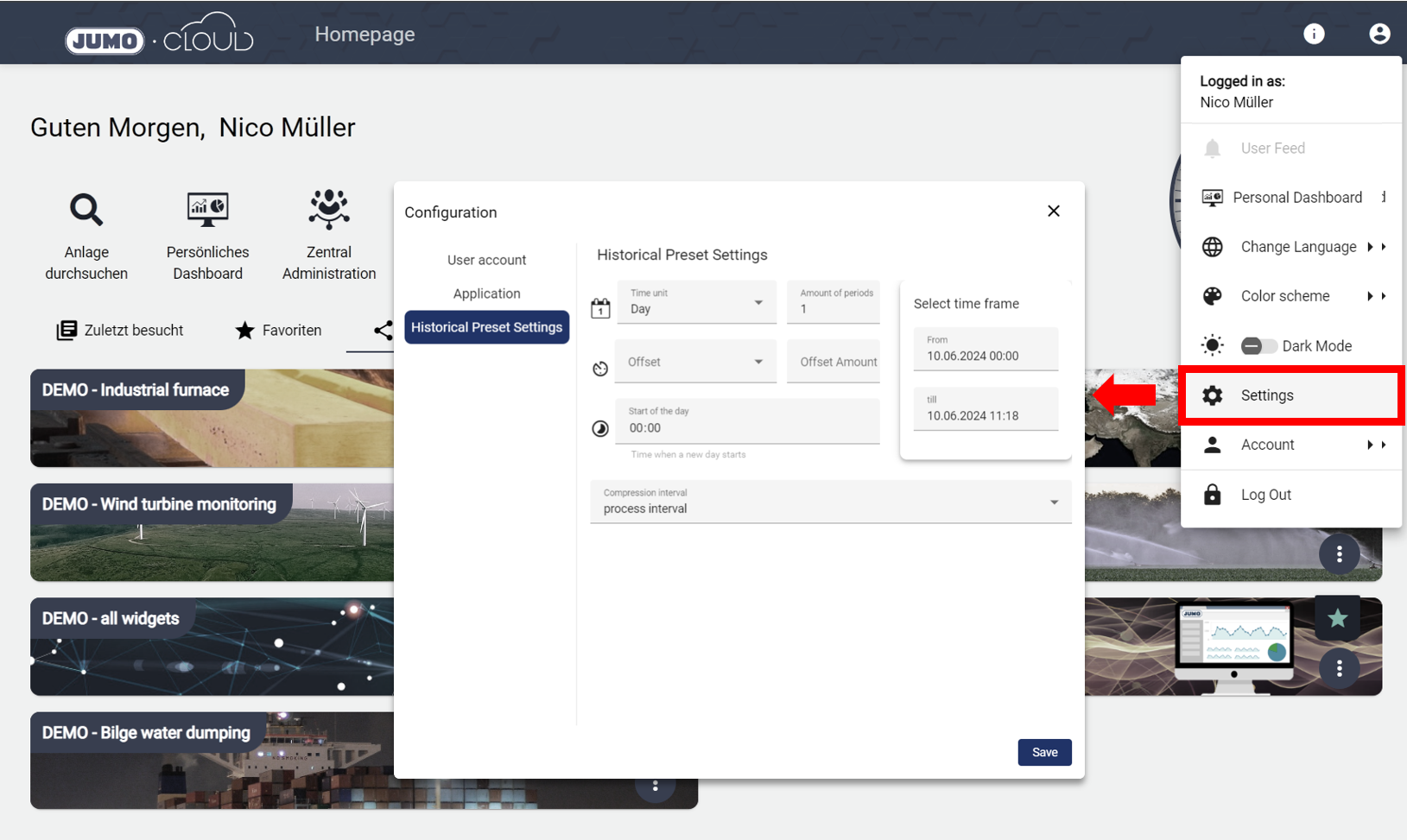Open the user profile icon menu
The image size is (1407, 840).
(1379, 34)
